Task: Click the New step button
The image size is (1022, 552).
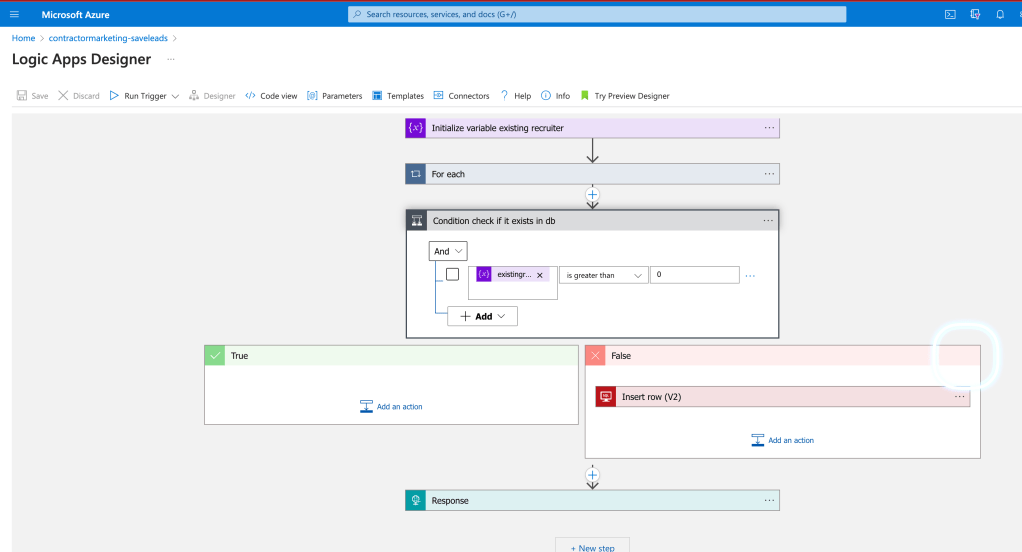Action: pos(592,546)
